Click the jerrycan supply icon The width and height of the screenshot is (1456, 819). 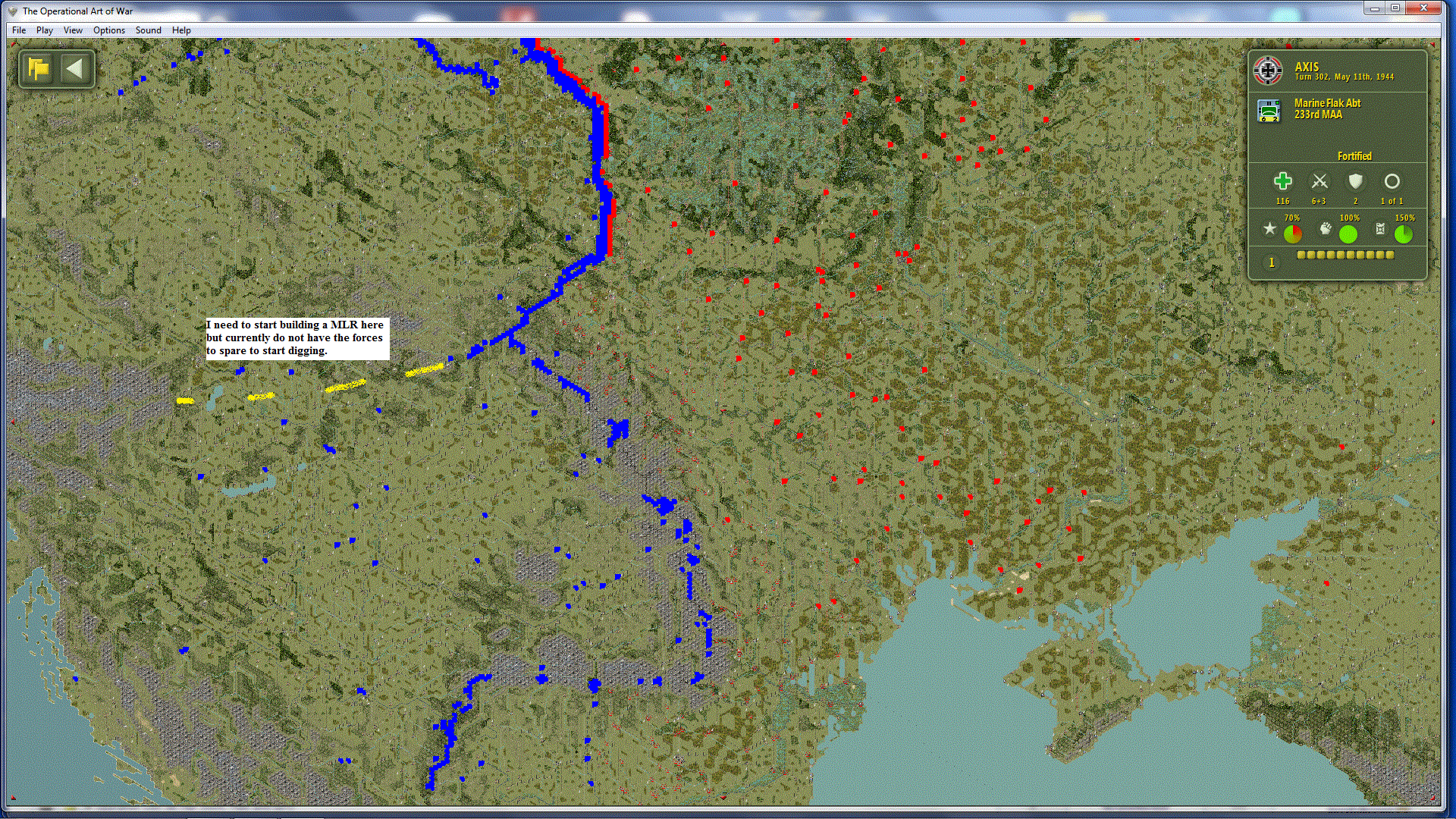click(1380, 228)
